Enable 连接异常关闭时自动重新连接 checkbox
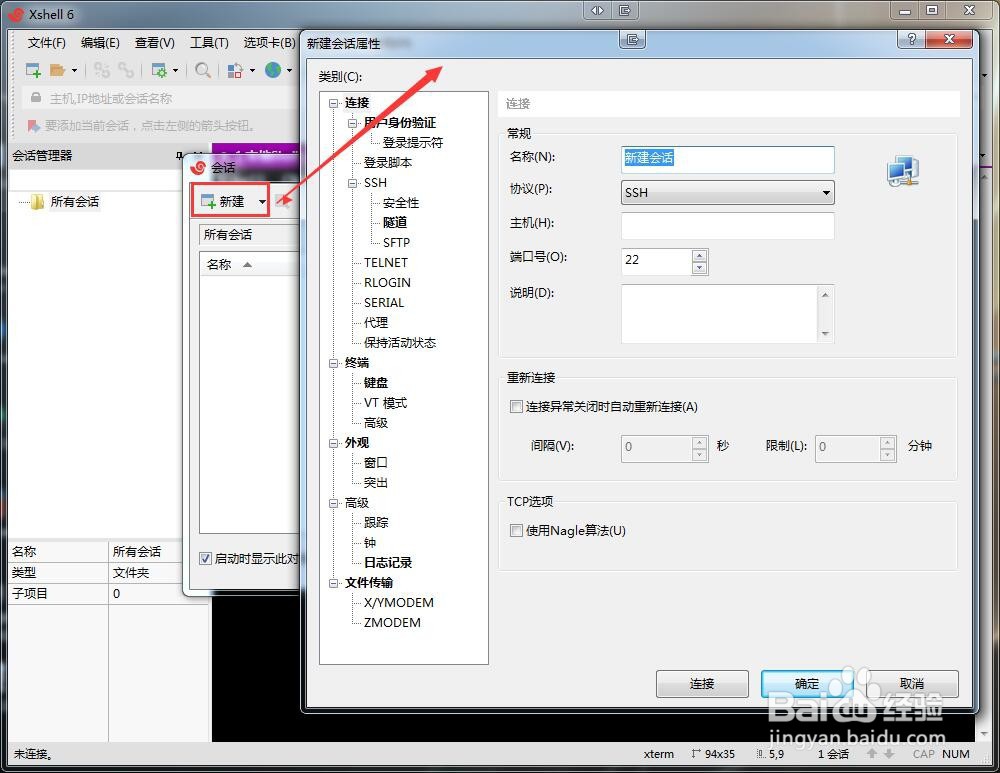Screen dimensions: 1000x773 point(516,406)
